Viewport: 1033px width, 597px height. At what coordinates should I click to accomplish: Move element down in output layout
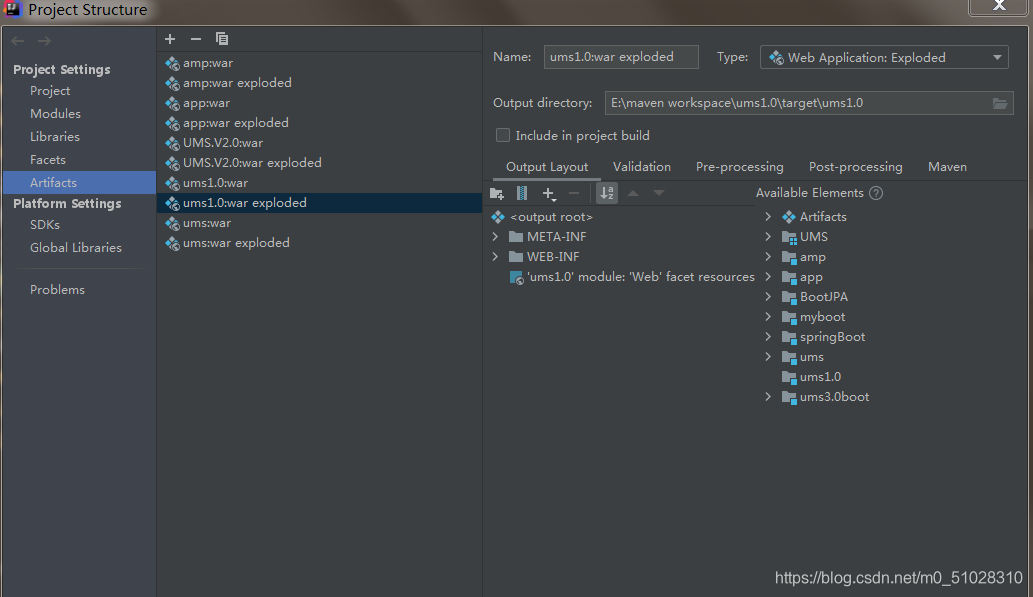[x=659, y=193]
